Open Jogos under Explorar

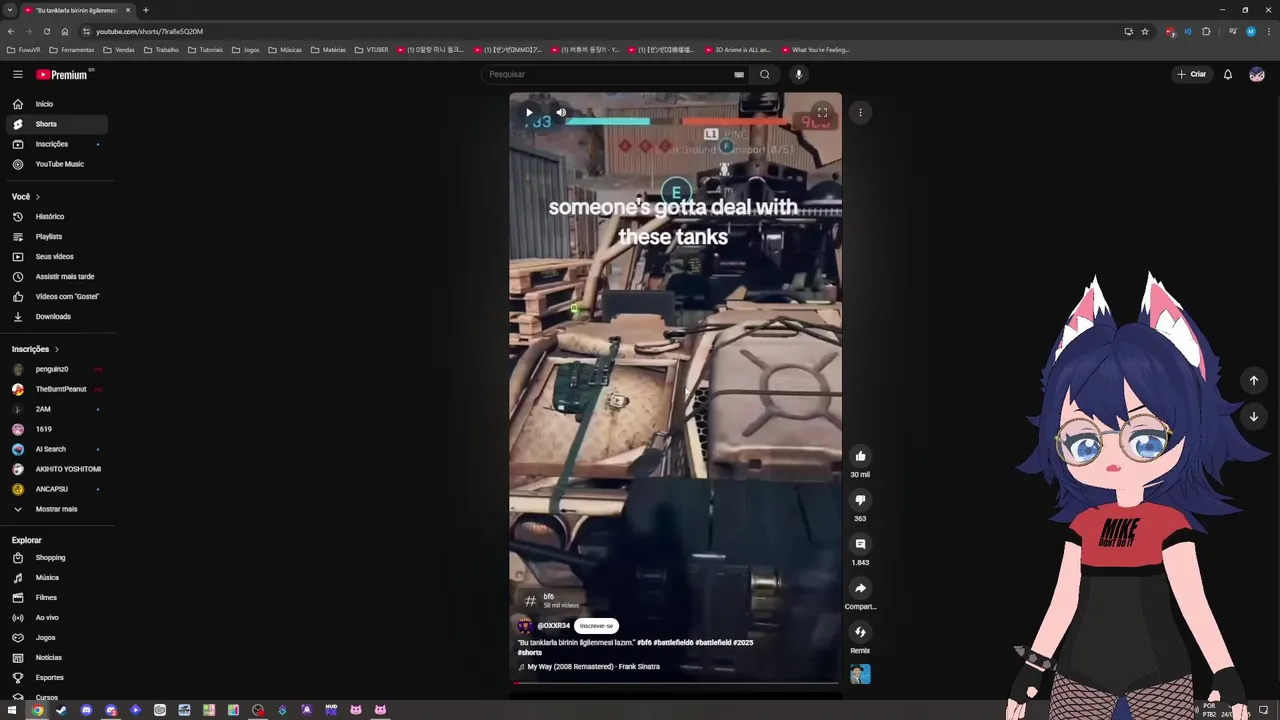tap(57, 638)
